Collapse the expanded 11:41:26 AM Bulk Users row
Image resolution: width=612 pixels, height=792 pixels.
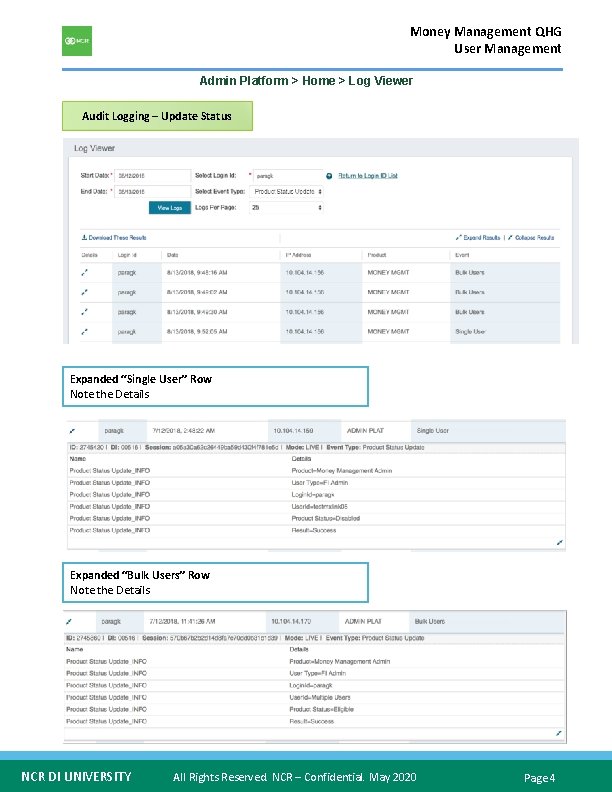point(69,621)
